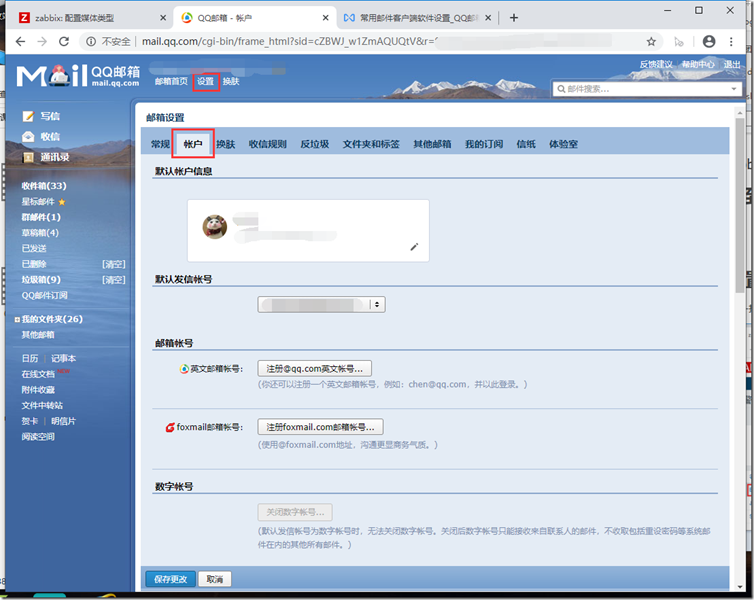Click the foxmail logo icon
The image size is (754, 600).
pos(170,427)
